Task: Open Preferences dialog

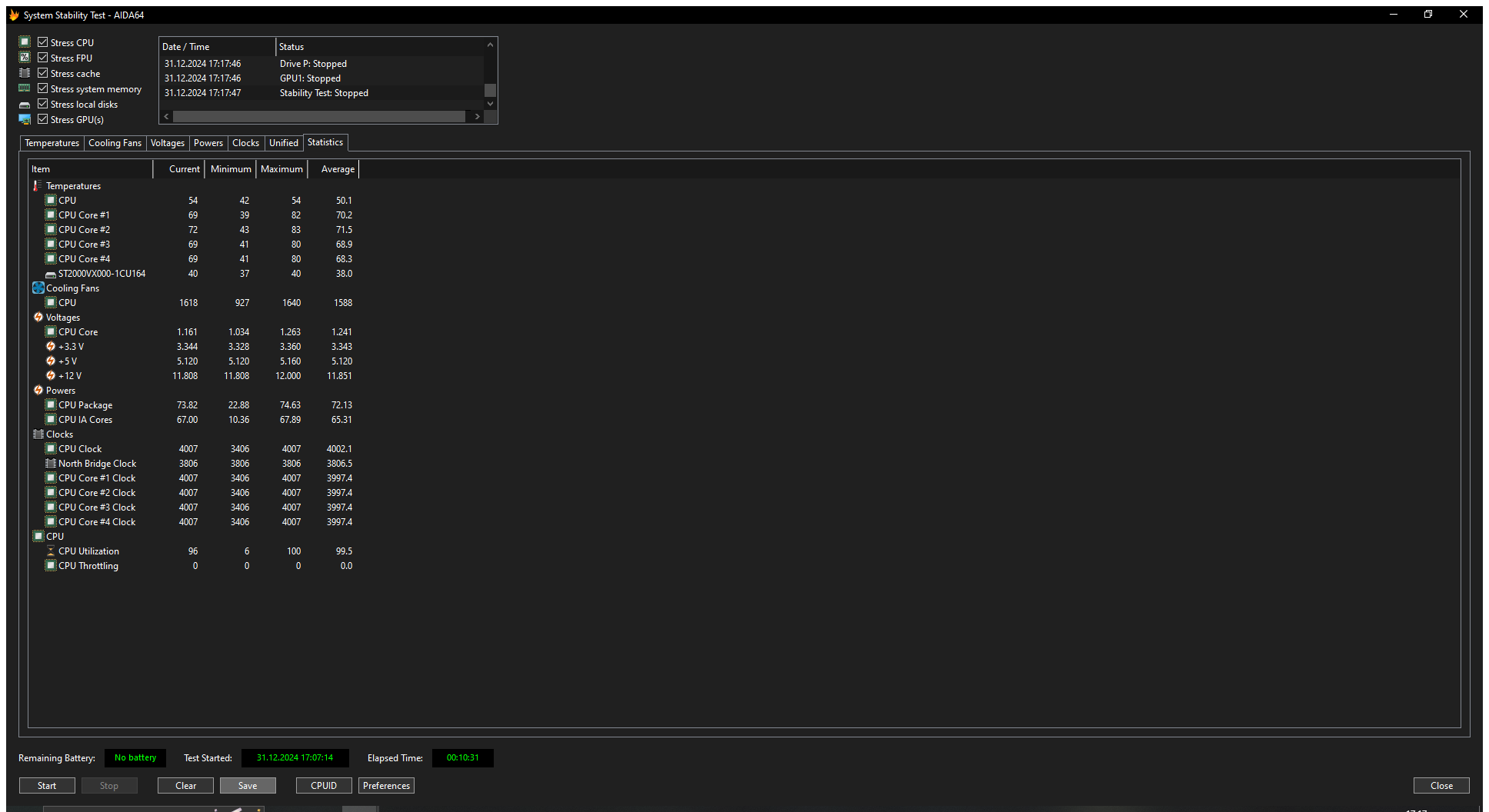Action: (x=386, y=785)
